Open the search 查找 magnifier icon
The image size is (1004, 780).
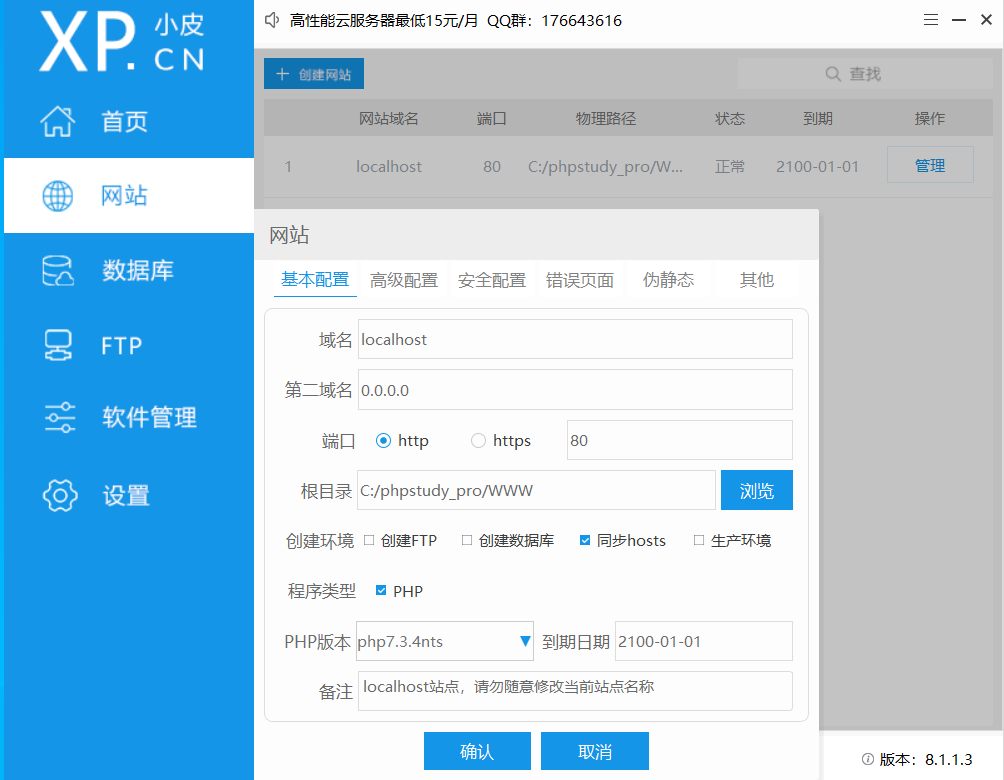pos(833,73)
